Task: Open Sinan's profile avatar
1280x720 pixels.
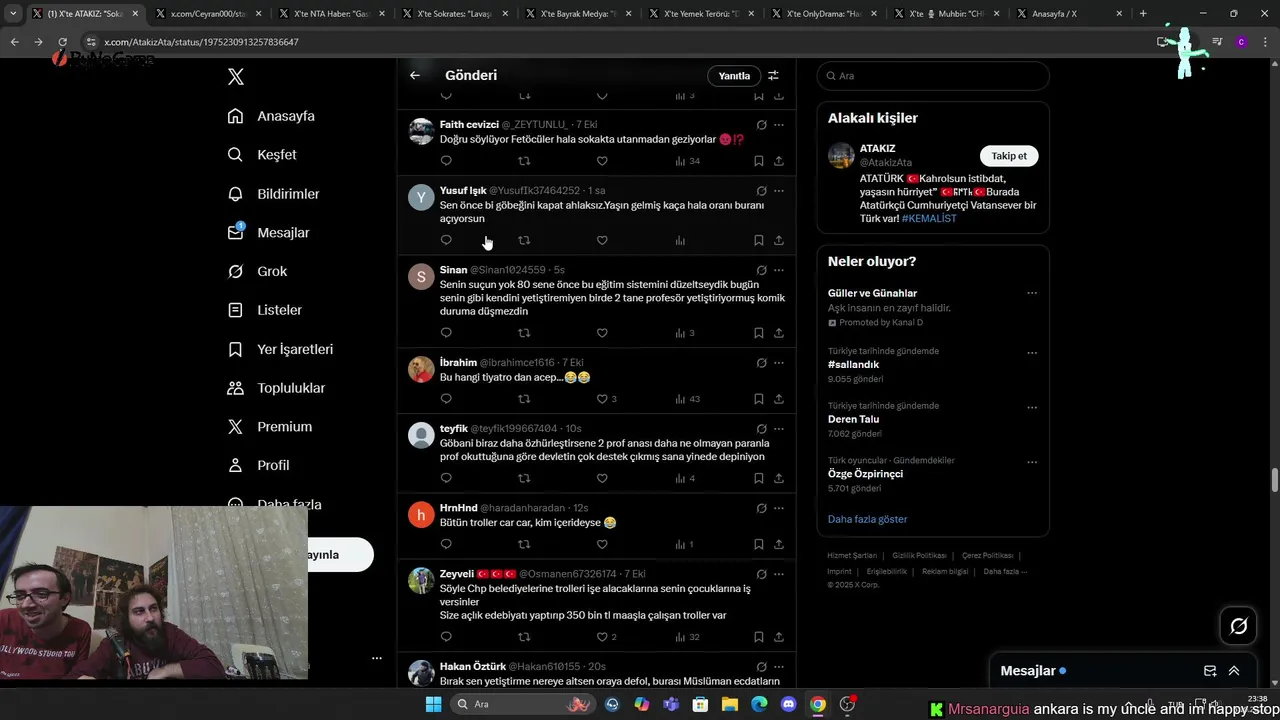Action: coord(421,277)
